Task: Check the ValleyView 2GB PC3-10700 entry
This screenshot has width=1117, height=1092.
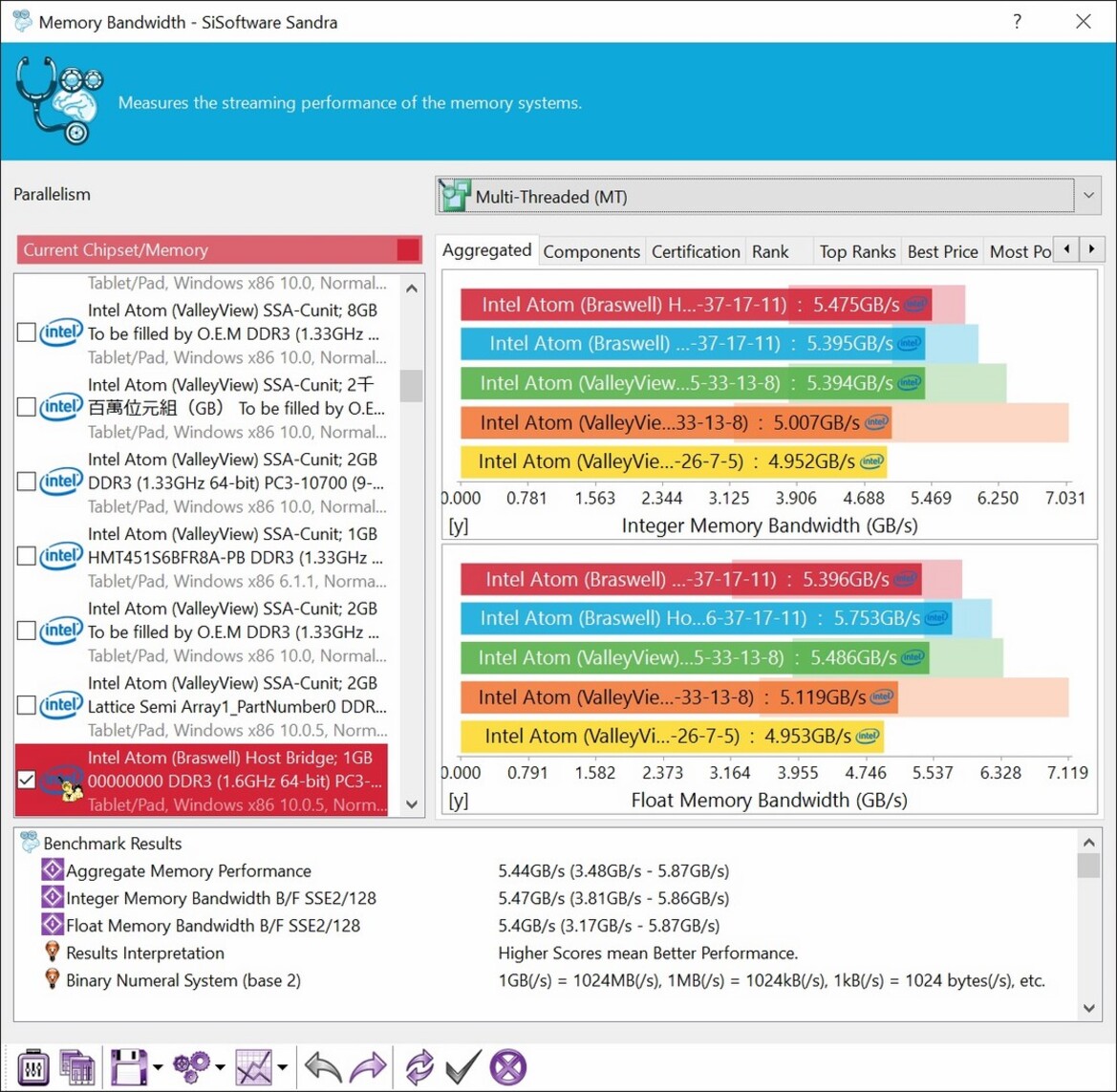Action: click(x=27, y=482)
